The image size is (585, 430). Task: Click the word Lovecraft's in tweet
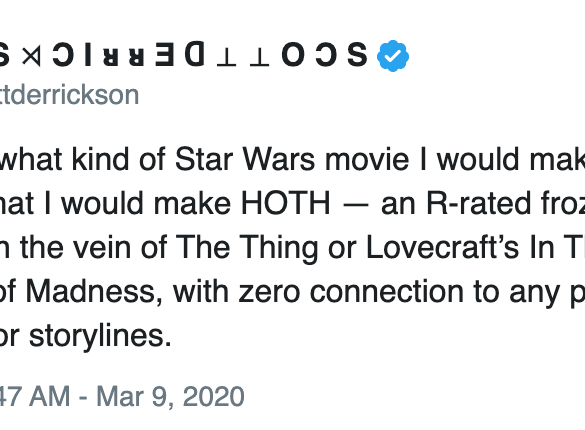point(442,247)
